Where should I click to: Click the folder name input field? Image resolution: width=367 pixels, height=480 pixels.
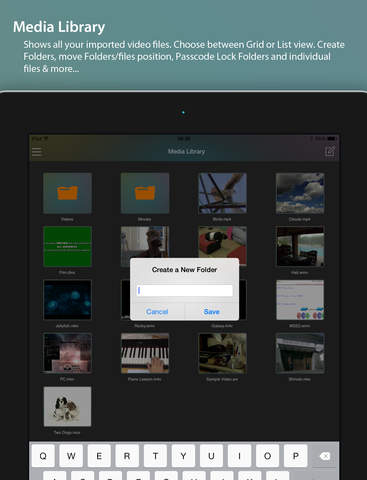click(185, 290)
